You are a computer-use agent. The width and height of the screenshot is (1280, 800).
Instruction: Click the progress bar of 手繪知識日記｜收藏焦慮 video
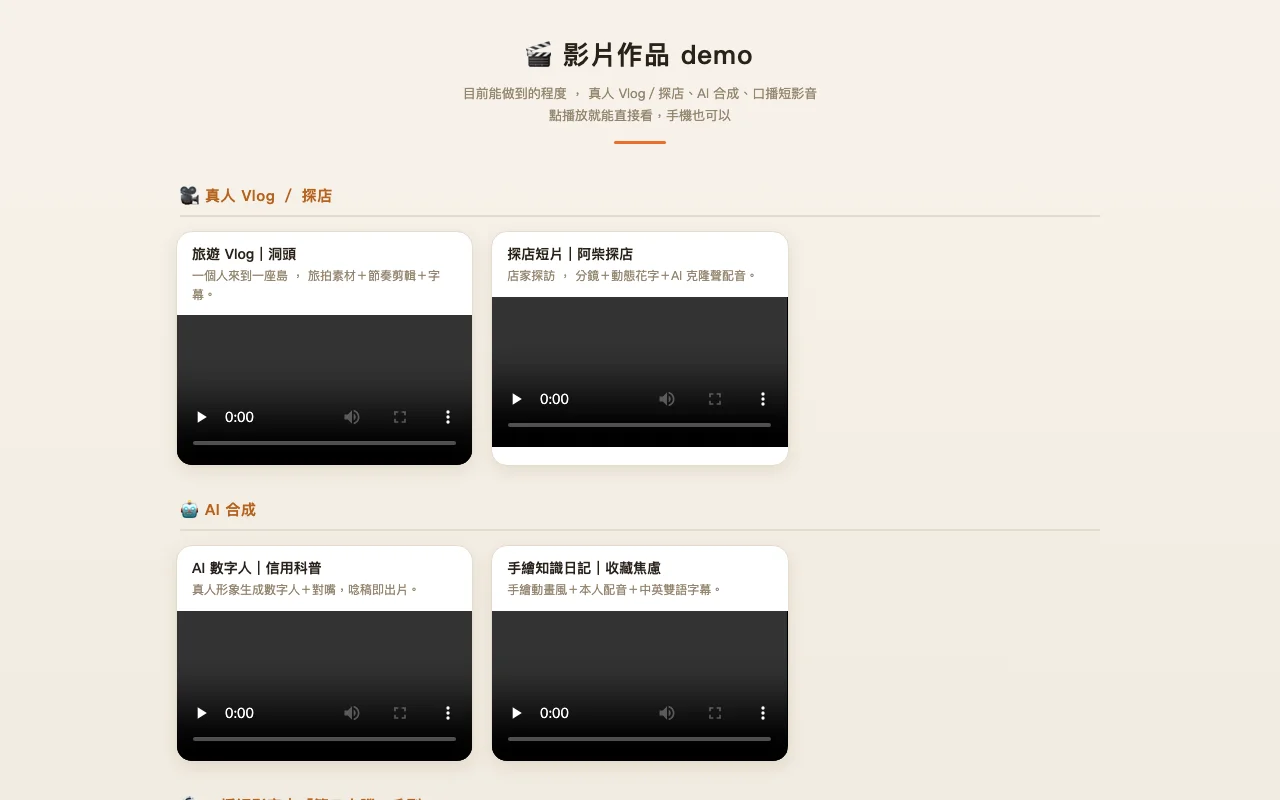(639, 738)
